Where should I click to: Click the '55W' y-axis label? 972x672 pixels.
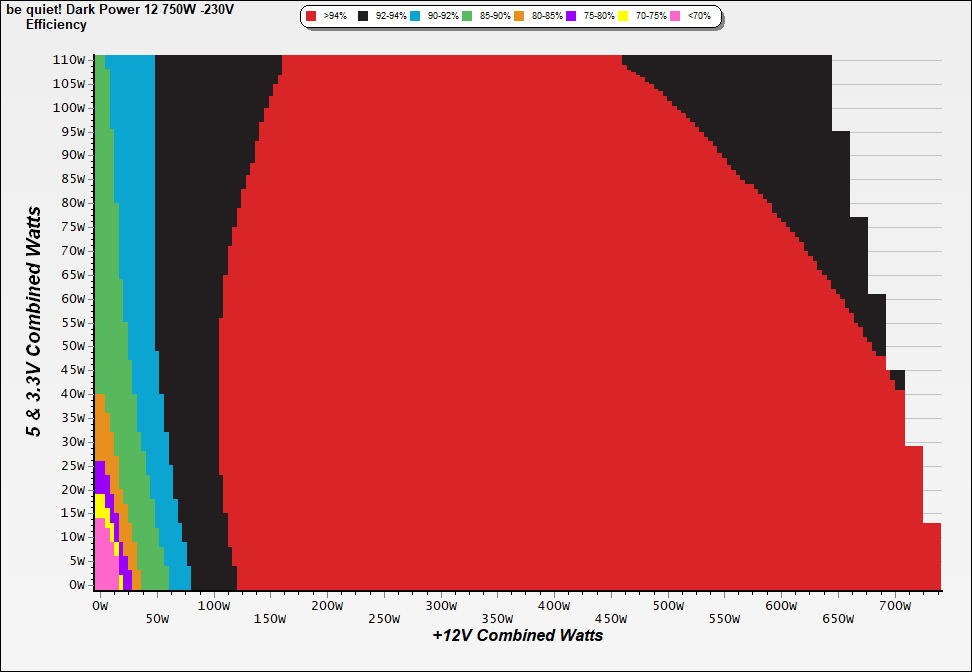pos(73,322)
